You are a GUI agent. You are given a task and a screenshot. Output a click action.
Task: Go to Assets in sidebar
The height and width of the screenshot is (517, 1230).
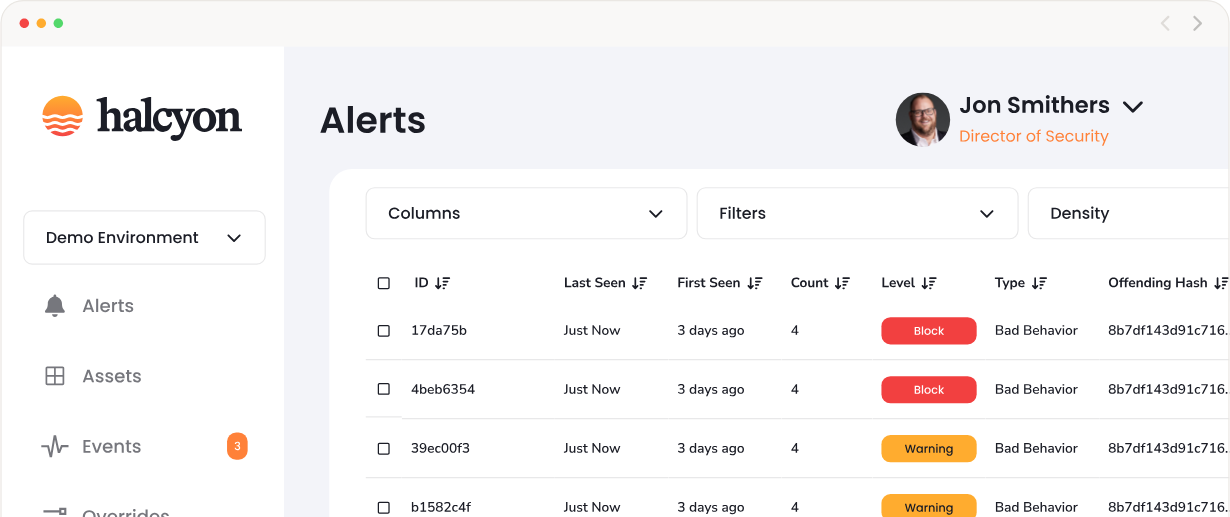click(111, 376)
